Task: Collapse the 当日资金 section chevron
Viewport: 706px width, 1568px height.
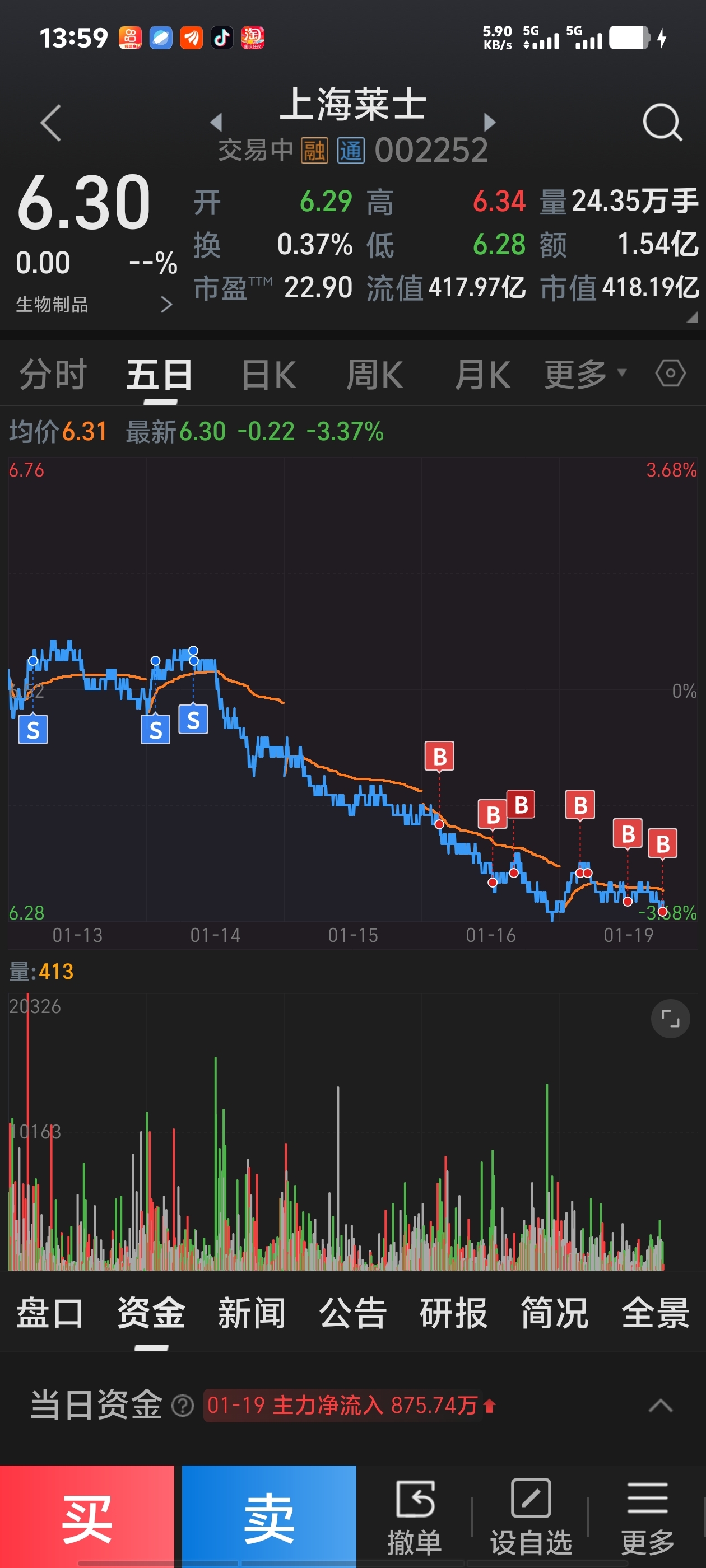Action: coord(660,1406)
